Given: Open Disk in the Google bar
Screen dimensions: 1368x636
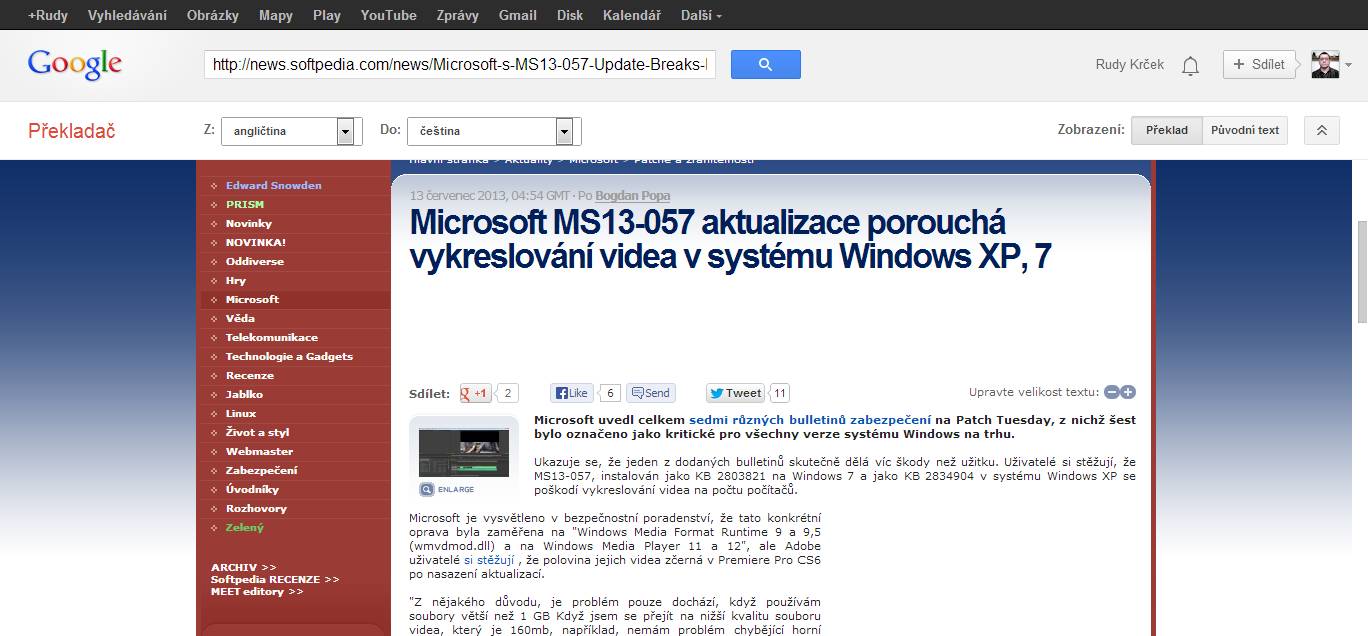Looking at the screenshot, I should [x=570, y=15].
